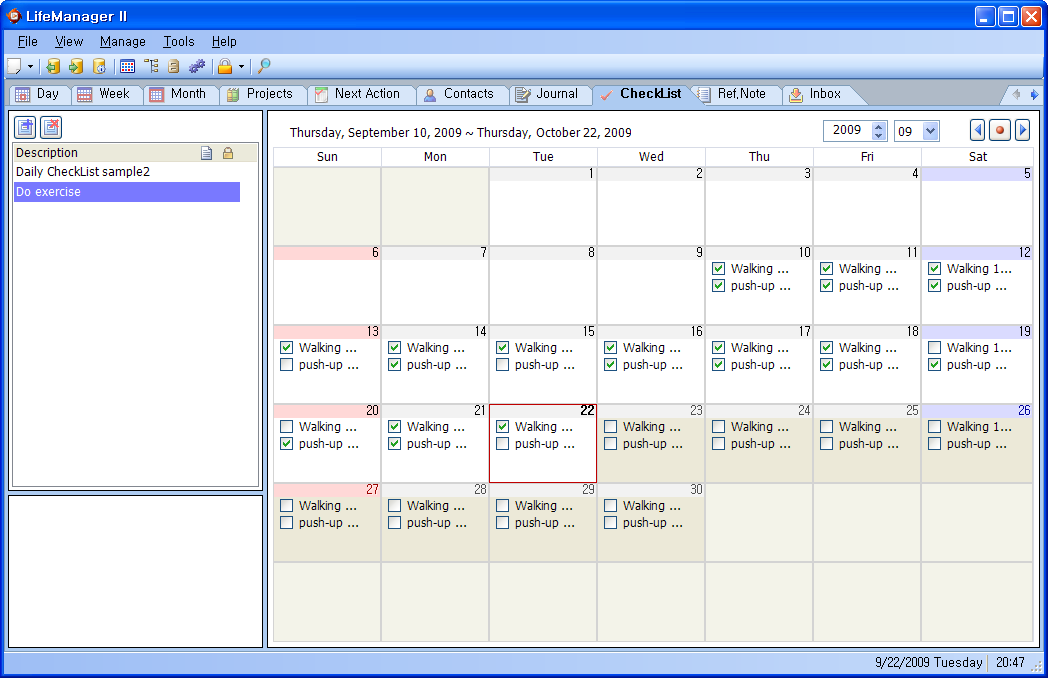Click the padlock toolbar icon
The height and width of the screenshot is (678, 1048).
click(x=225, y=66)
